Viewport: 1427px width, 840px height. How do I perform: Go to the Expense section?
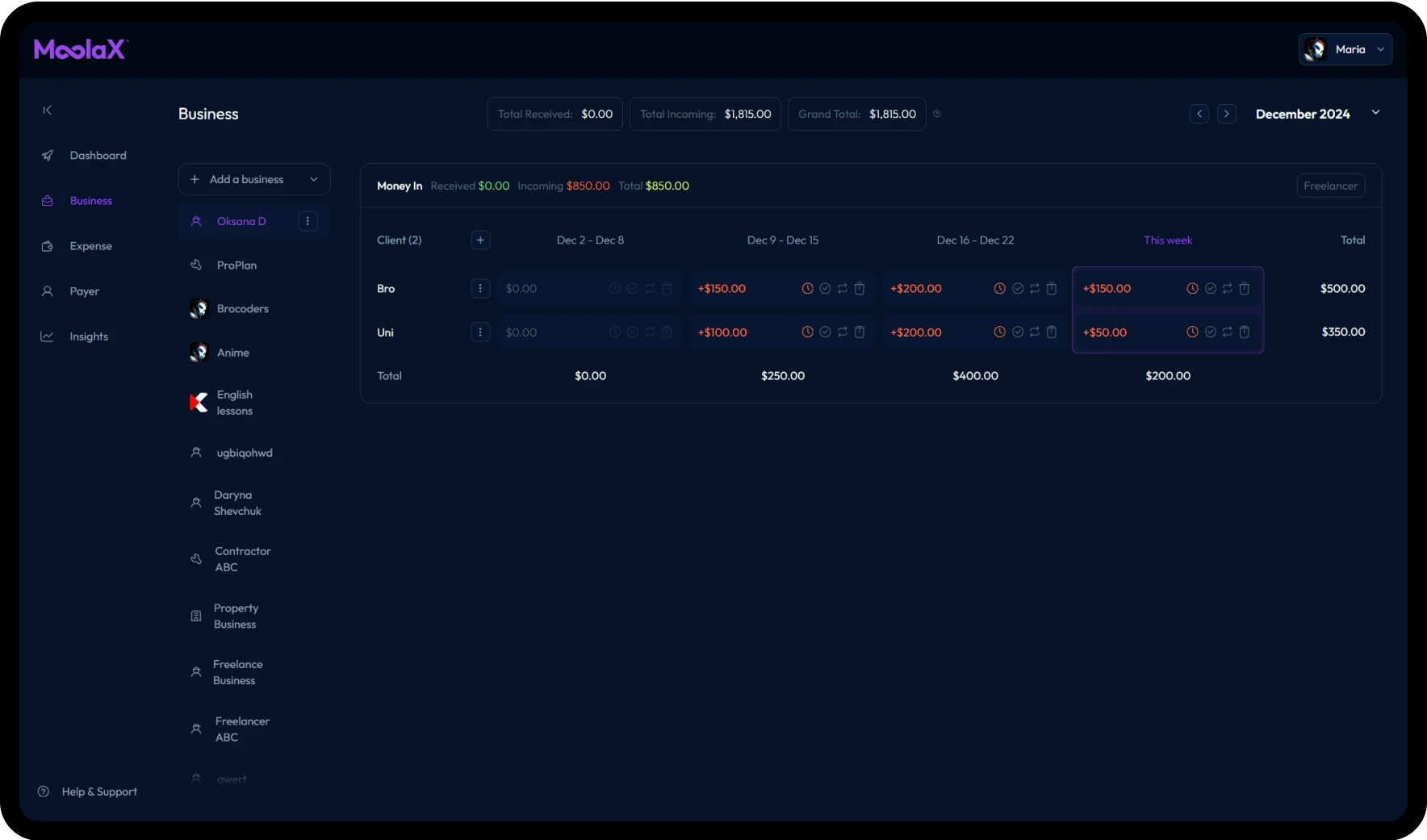(x=77, y=246)
